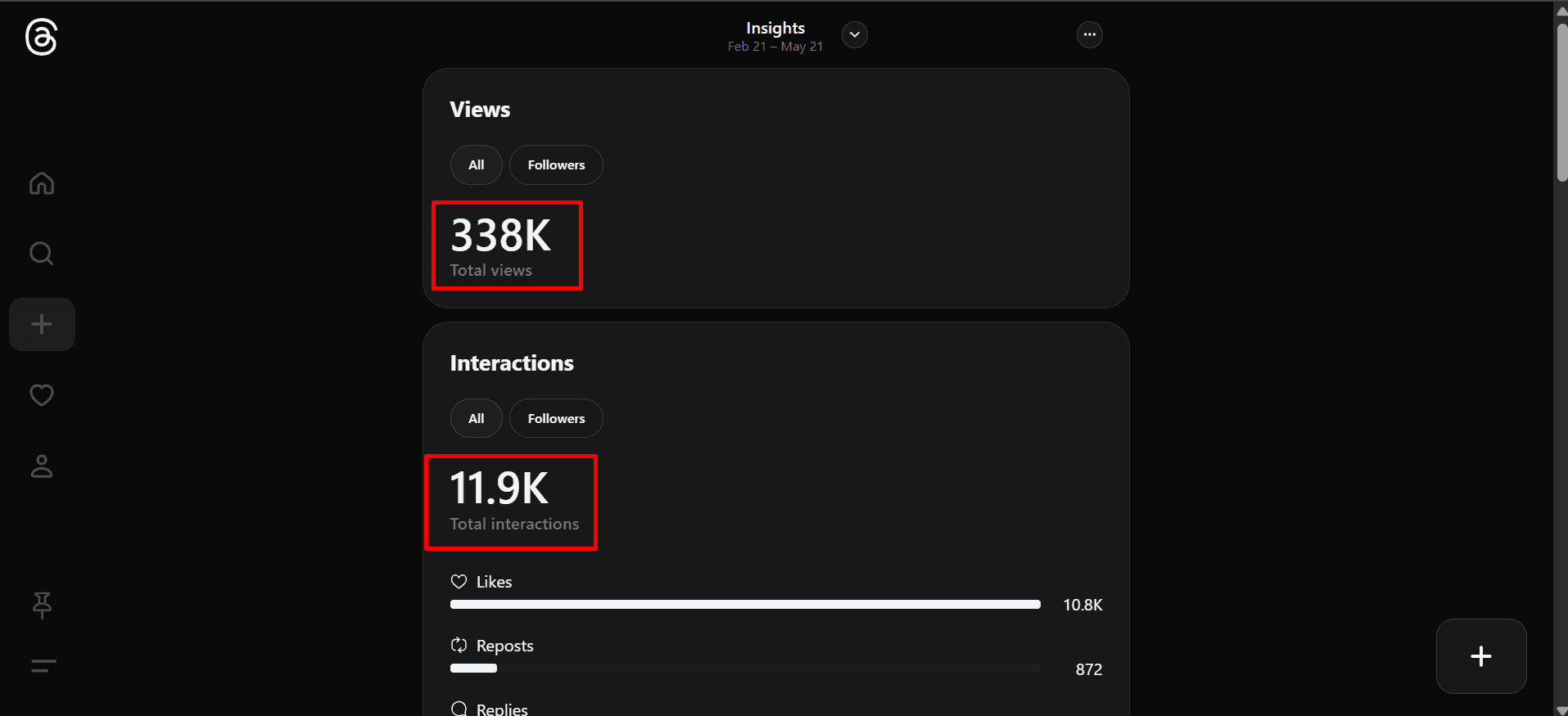The width and height of the screenshot is (1568, 716).
Task: Click the Interactions section heading
Action: pyautogui.click(x=512, y=363)
